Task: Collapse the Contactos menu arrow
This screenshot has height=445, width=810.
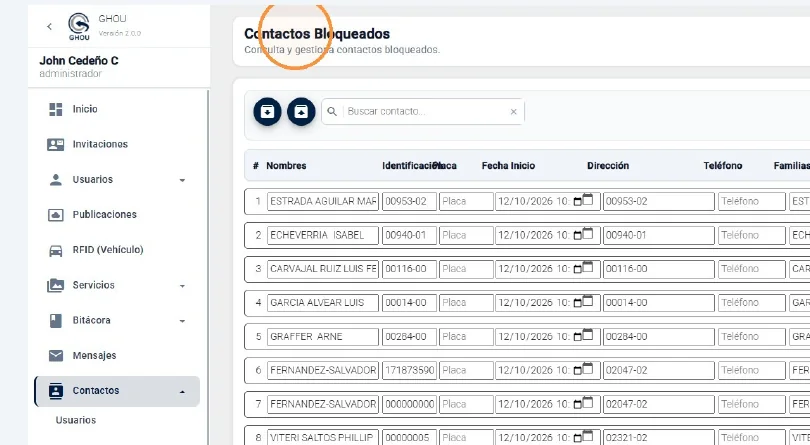Action: click(182, 392)
